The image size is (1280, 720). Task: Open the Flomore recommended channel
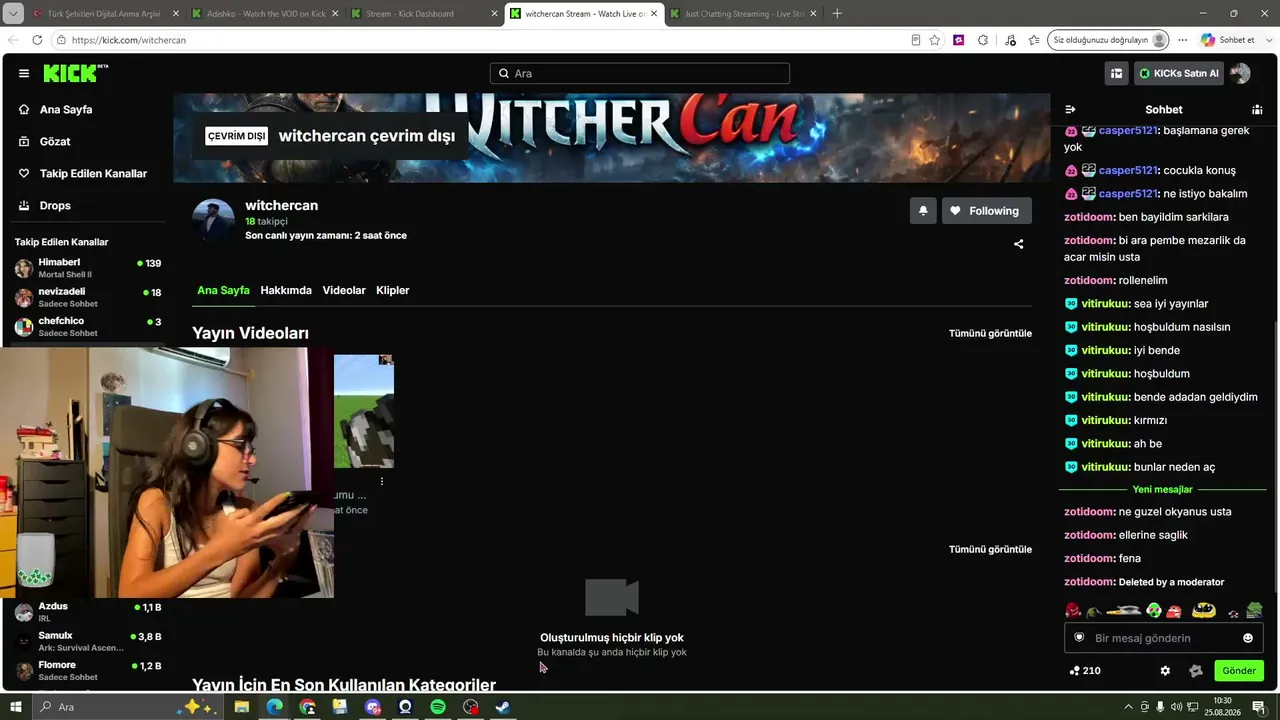tap(88, 670)
